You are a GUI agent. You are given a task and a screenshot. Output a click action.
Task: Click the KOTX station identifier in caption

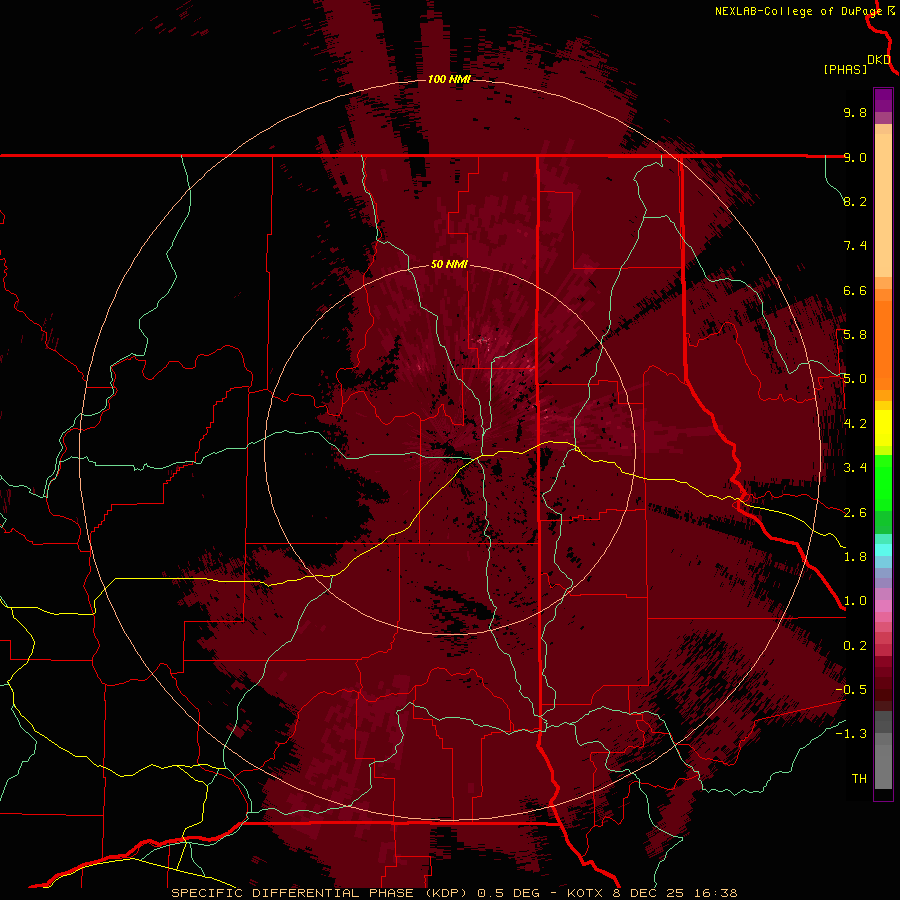pos(584,893)
